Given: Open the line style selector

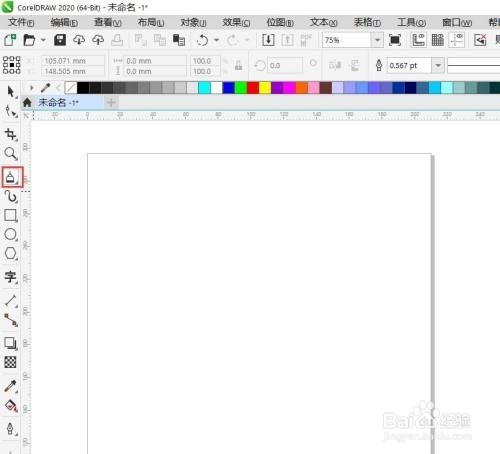Looking at the screenshot, I should (473, 65).
